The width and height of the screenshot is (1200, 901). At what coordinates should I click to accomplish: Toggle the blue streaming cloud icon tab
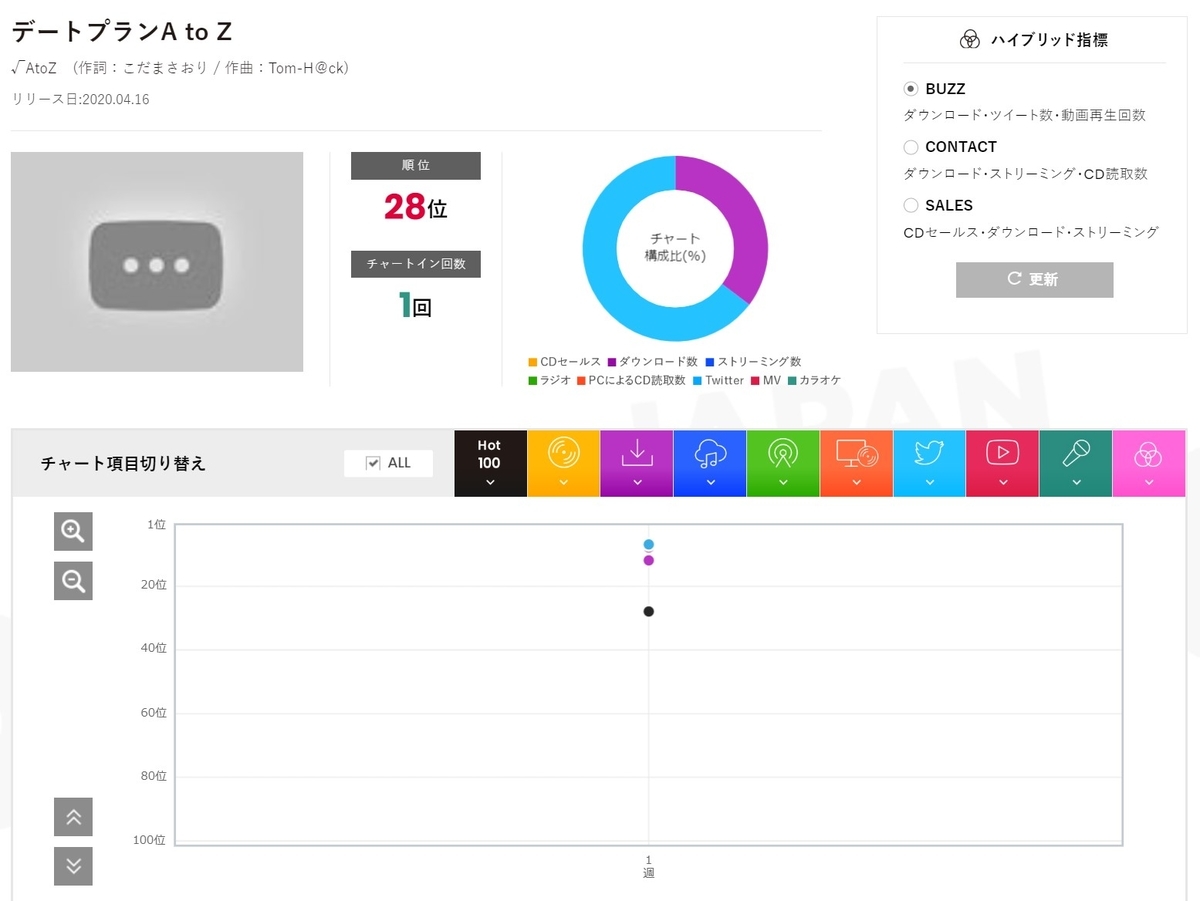710,463
